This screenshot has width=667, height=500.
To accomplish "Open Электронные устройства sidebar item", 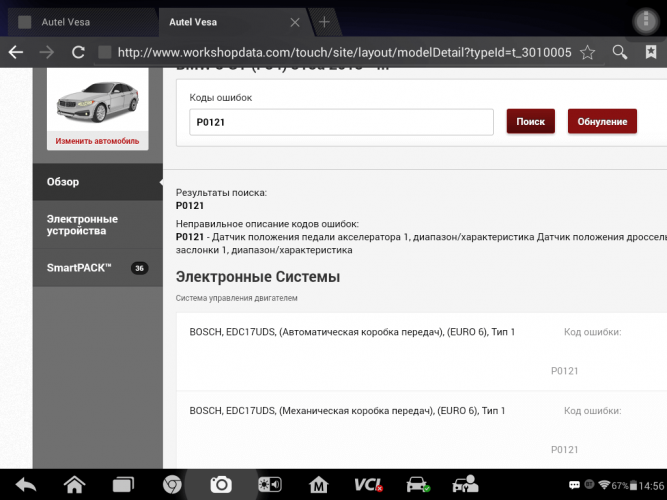I will pos(97,225).
